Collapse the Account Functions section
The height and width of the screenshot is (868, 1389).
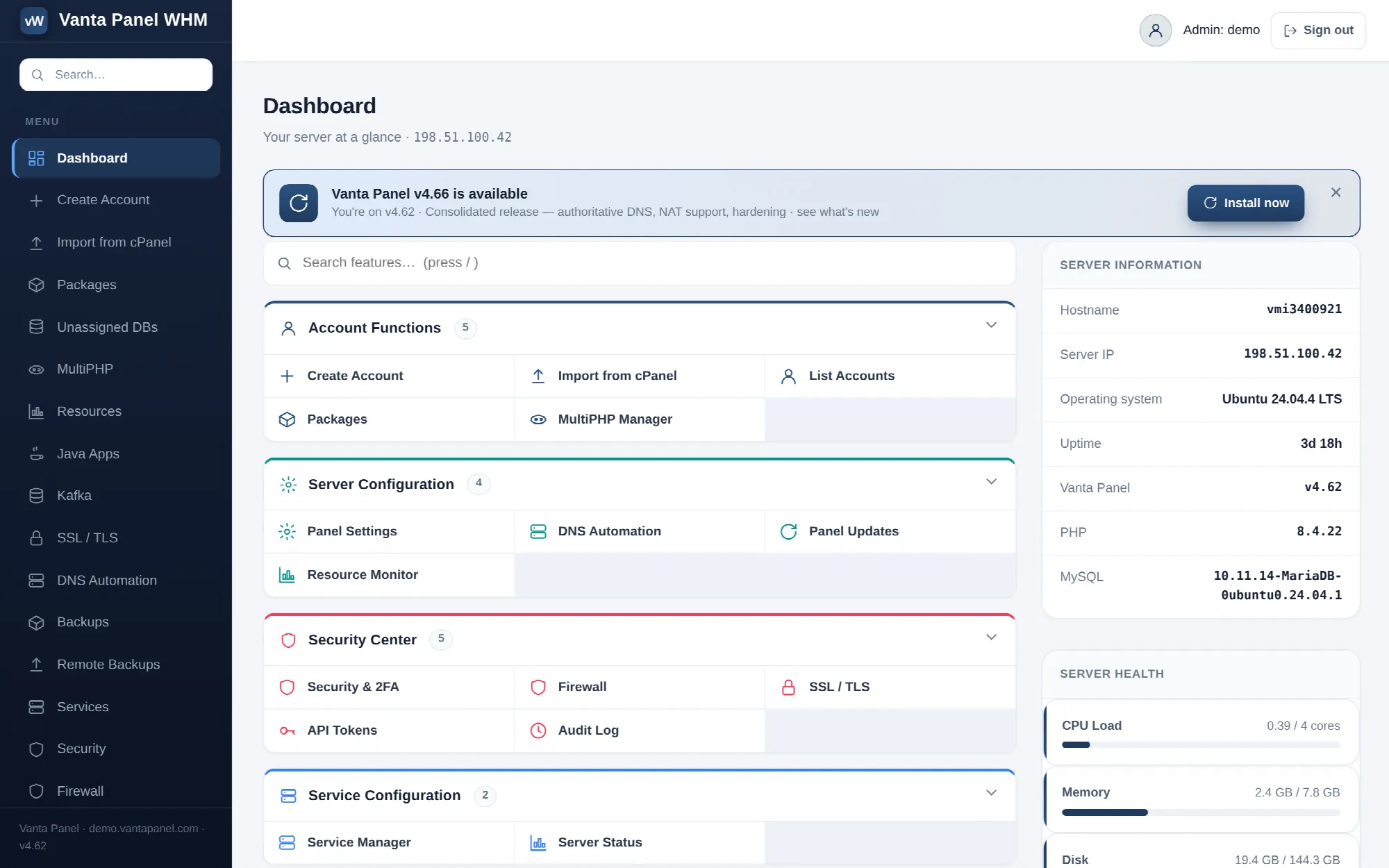(991, 326)
